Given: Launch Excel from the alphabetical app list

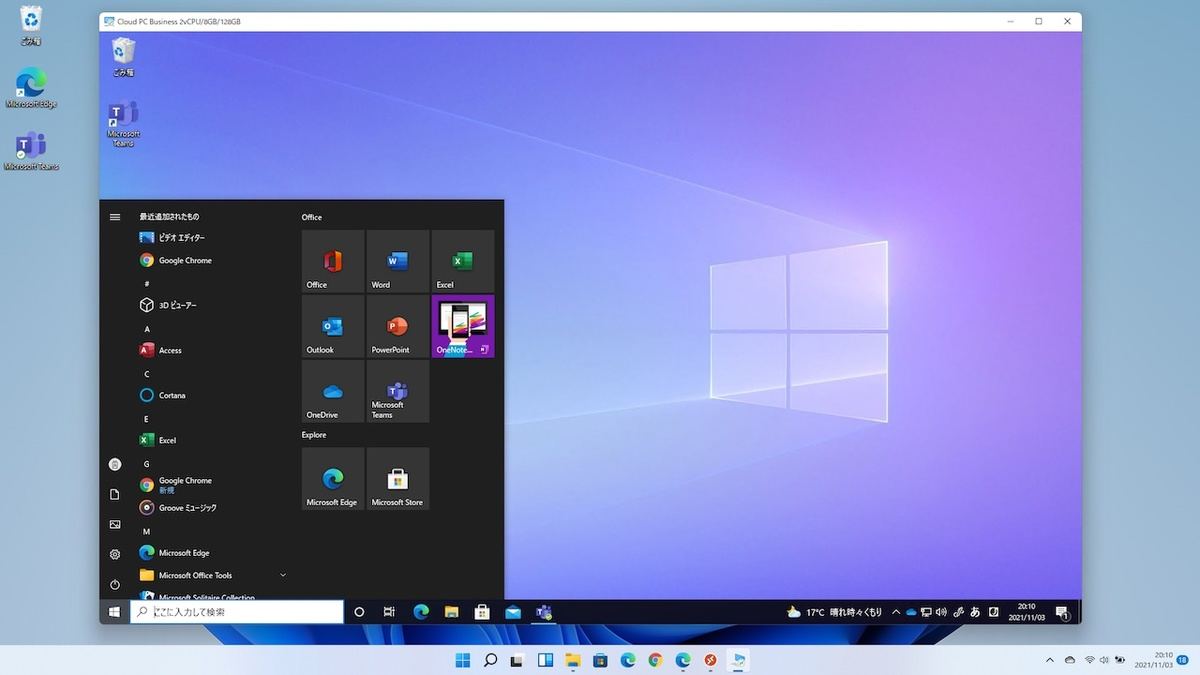Looking at the screenshot, I should (x=215, y=440).
